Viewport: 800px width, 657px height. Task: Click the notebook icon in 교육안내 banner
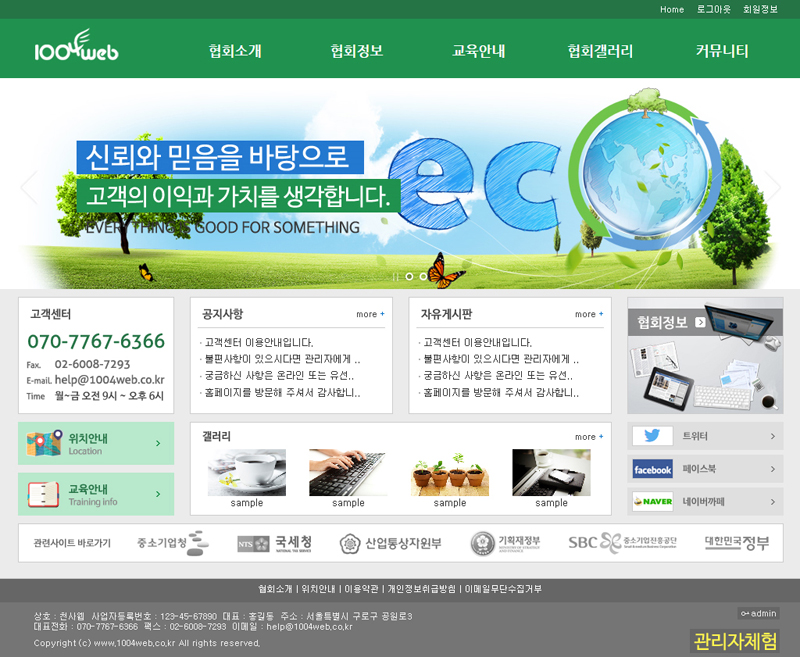pos(44,494)
